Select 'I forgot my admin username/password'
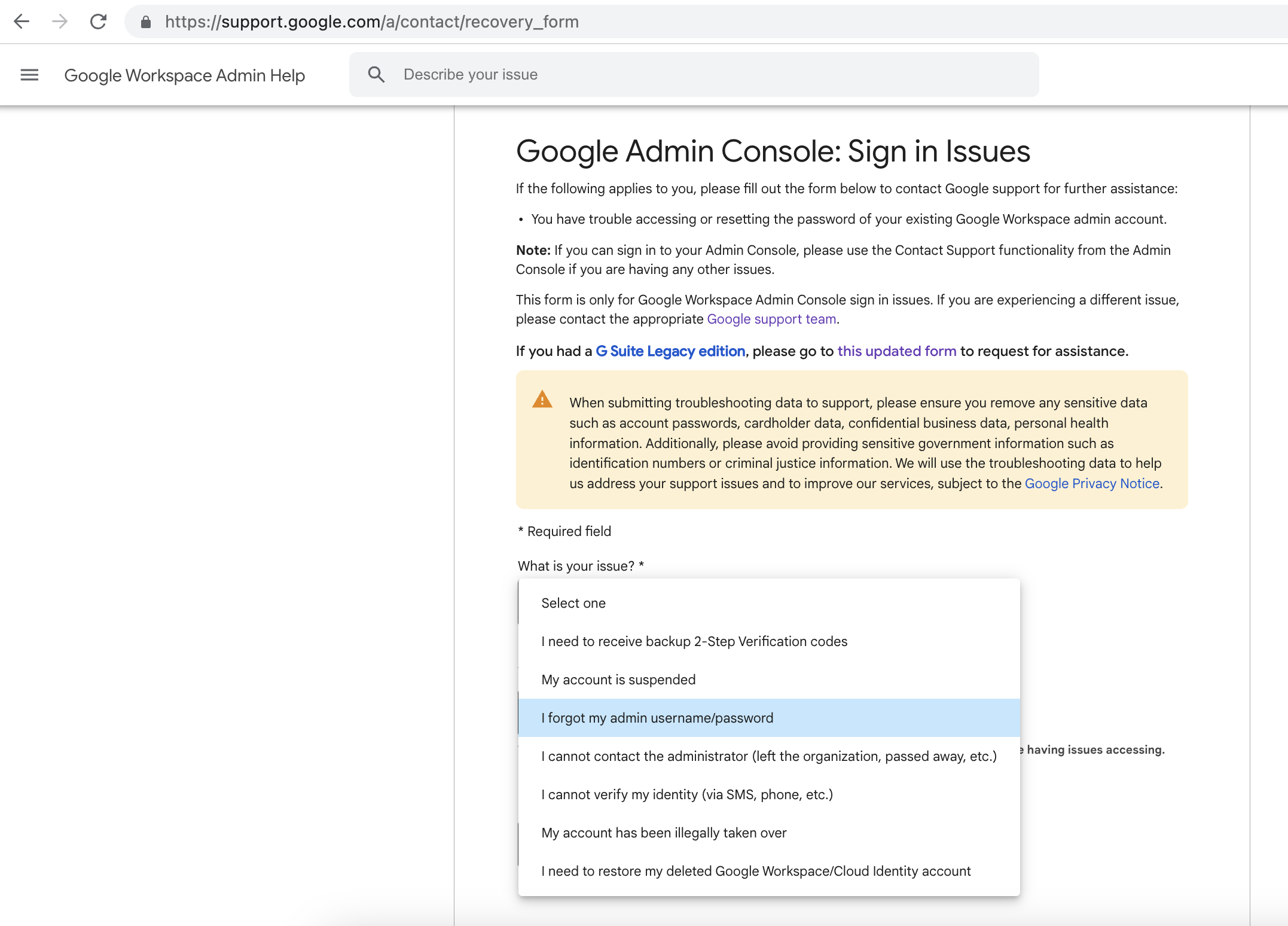This screenshot has width=1288, height=926. point(657,718)
